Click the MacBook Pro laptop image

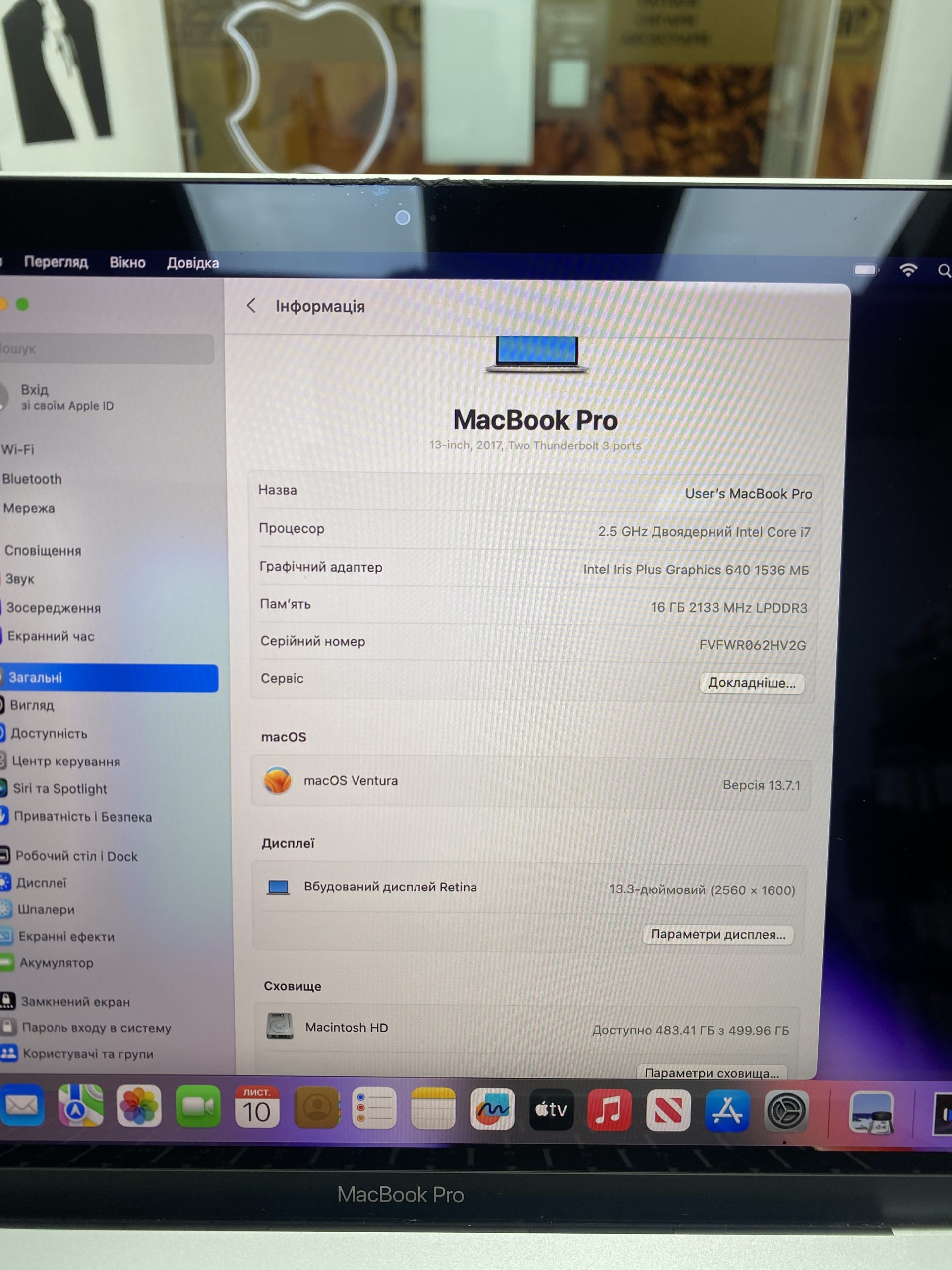536,355
